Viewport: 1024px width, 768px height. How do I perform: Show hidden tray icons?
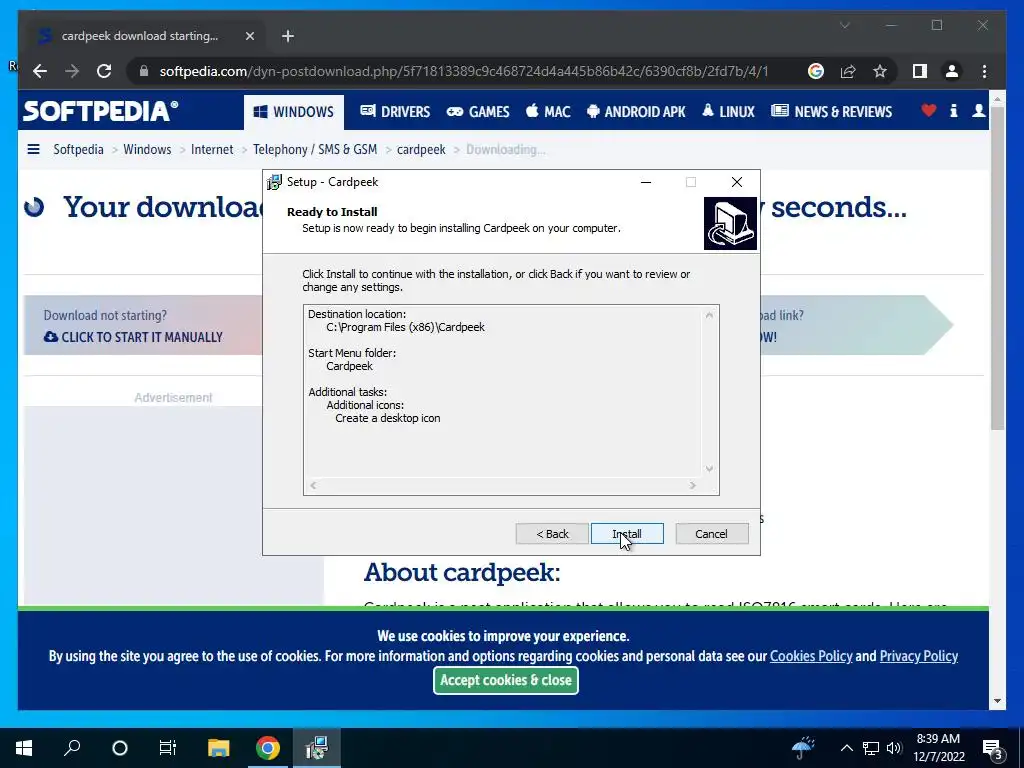pyautogui.click(x=846, y=748)
